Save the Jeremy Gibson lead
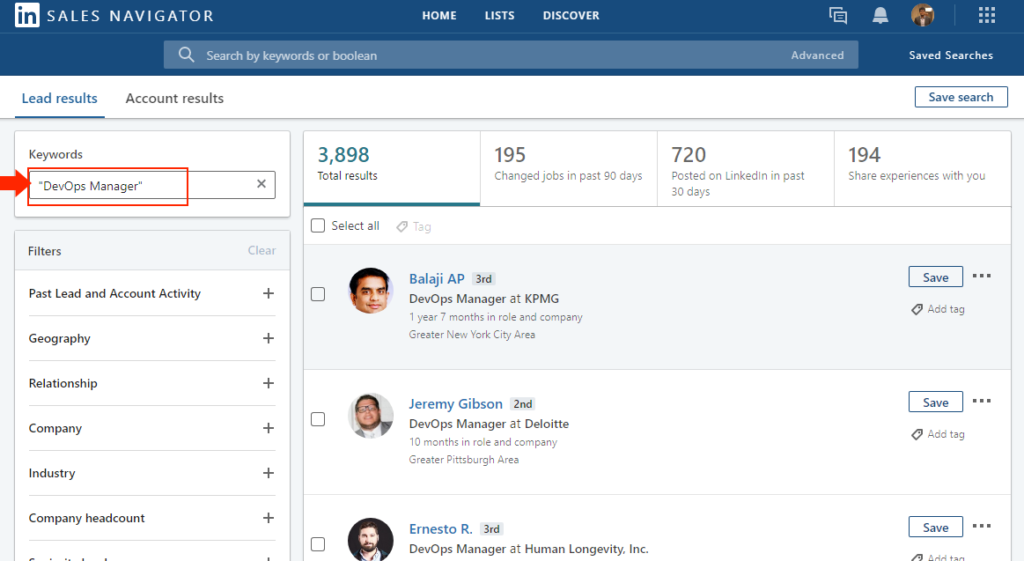 pyautogui.click(x=935, y=402)
